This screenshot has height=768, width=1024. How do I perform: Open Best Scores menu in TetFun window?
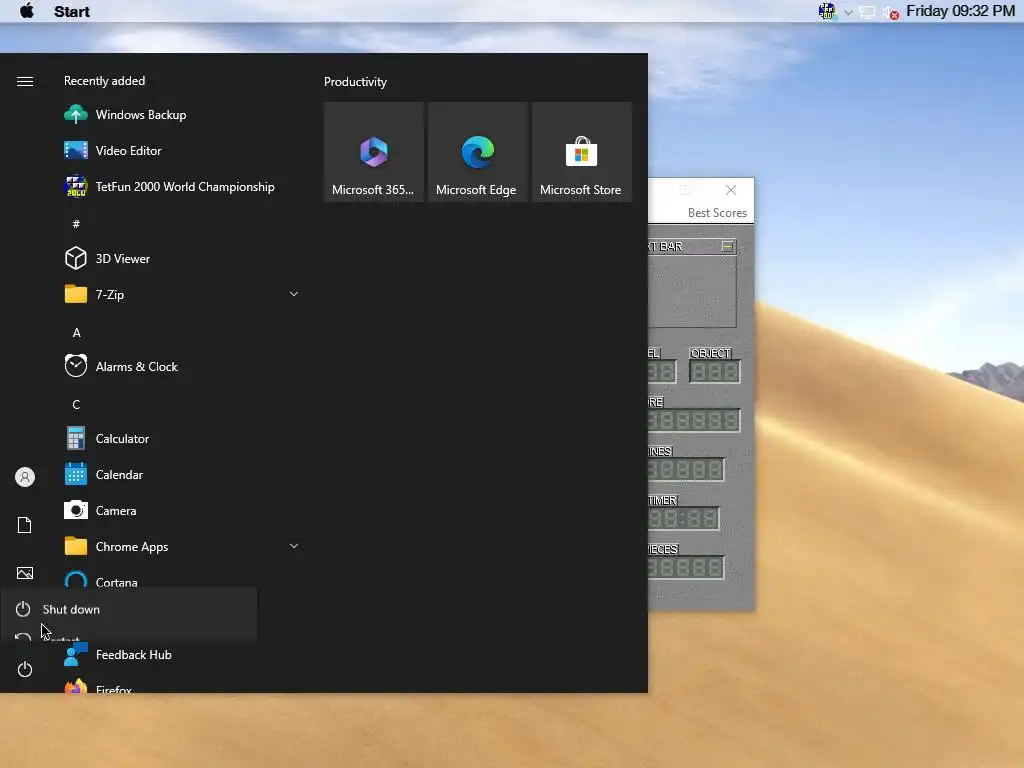pos(717,213)
